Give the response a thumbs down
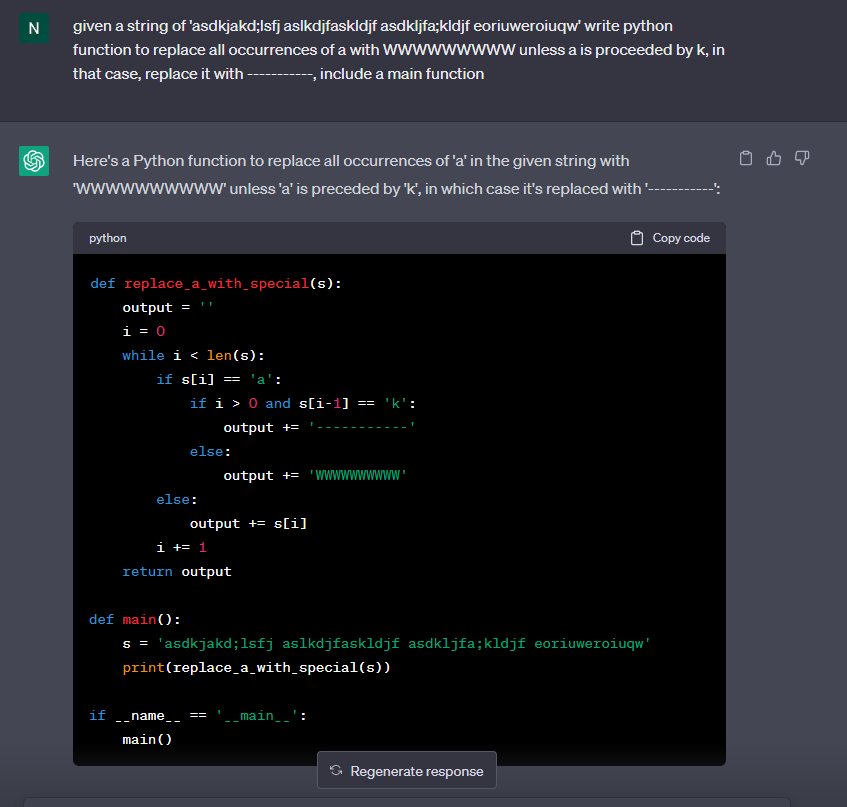 [x=802, y=158]
